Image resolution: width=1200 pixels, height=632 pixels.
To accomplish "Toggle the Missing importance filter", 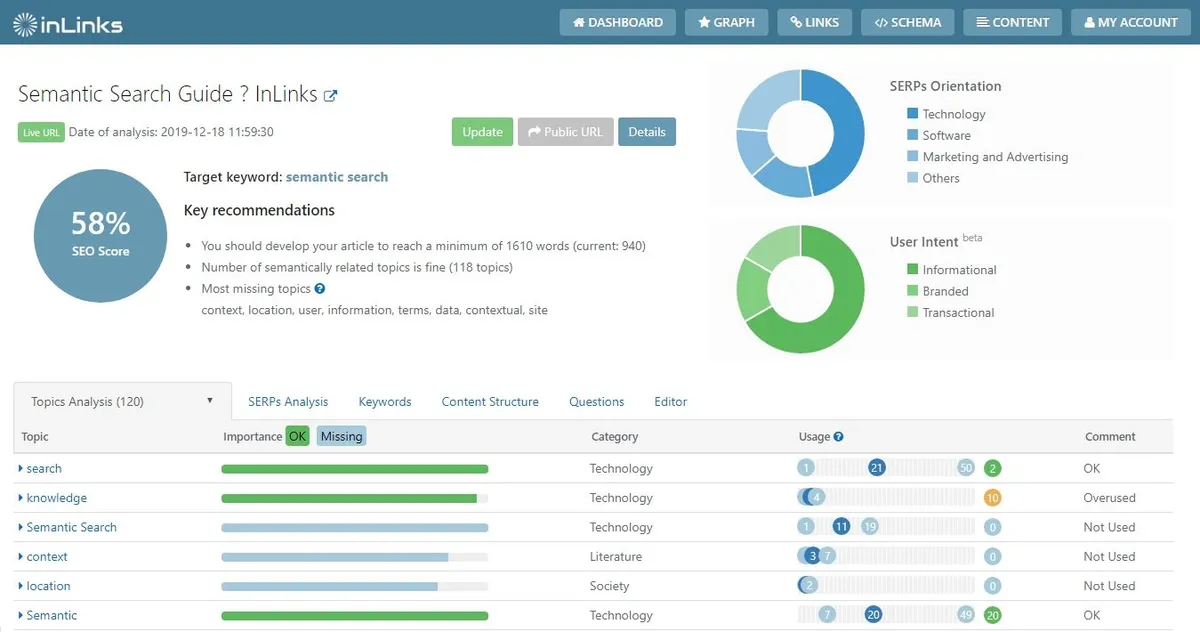I will [342, 436].
